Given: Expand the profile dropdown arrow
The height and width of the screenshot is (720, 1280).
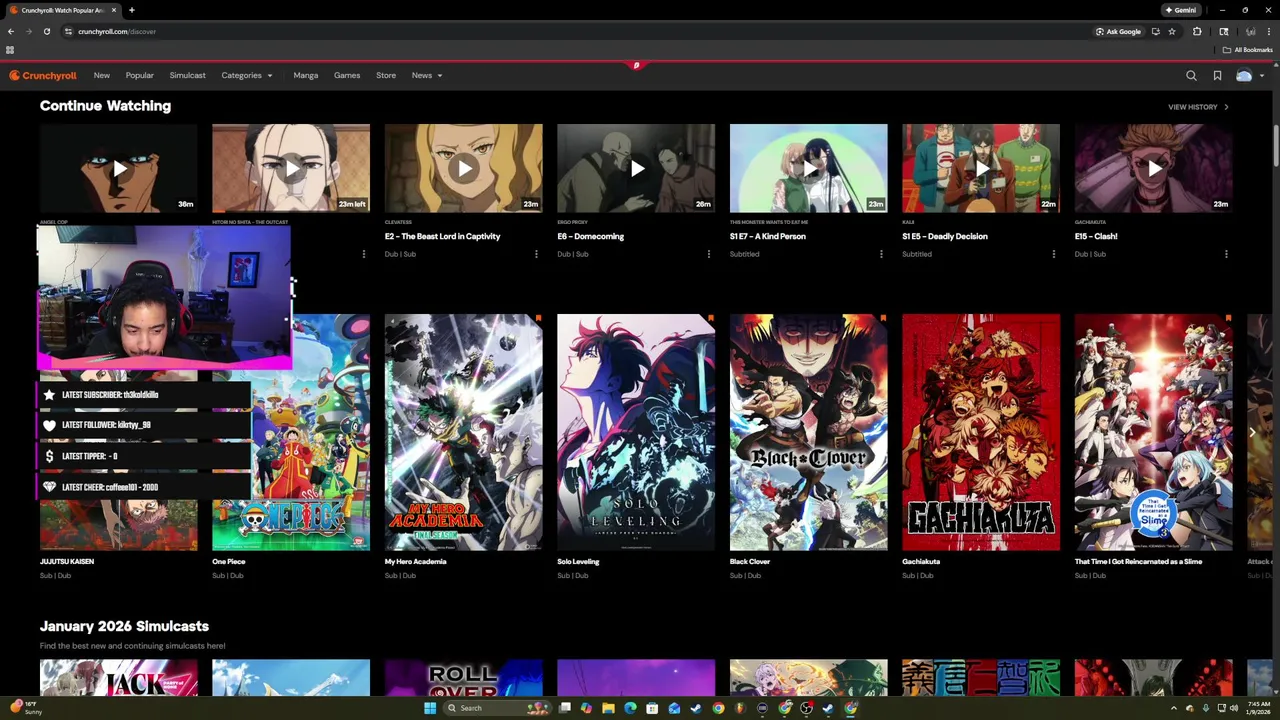Looking at the screenshot, I should 1262,75.
